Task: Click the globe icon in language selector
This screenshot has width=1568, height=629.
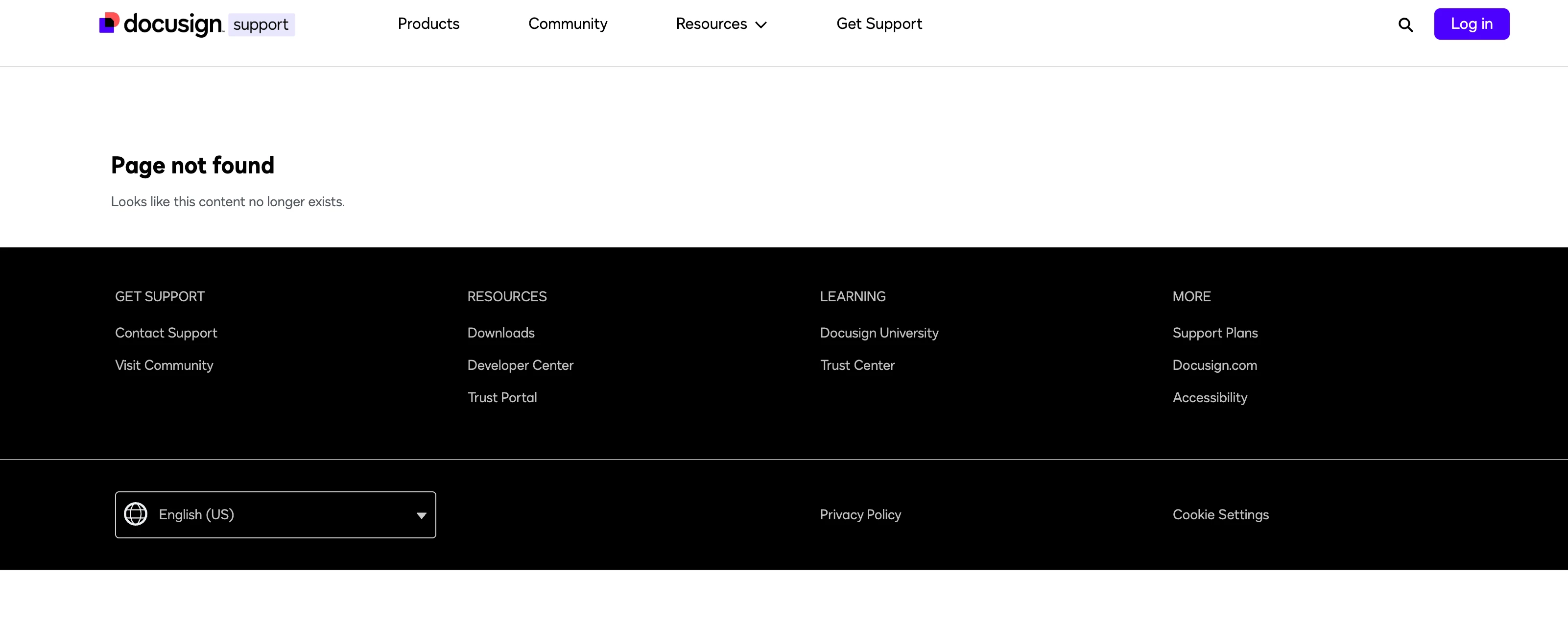Action: [136, 514]
